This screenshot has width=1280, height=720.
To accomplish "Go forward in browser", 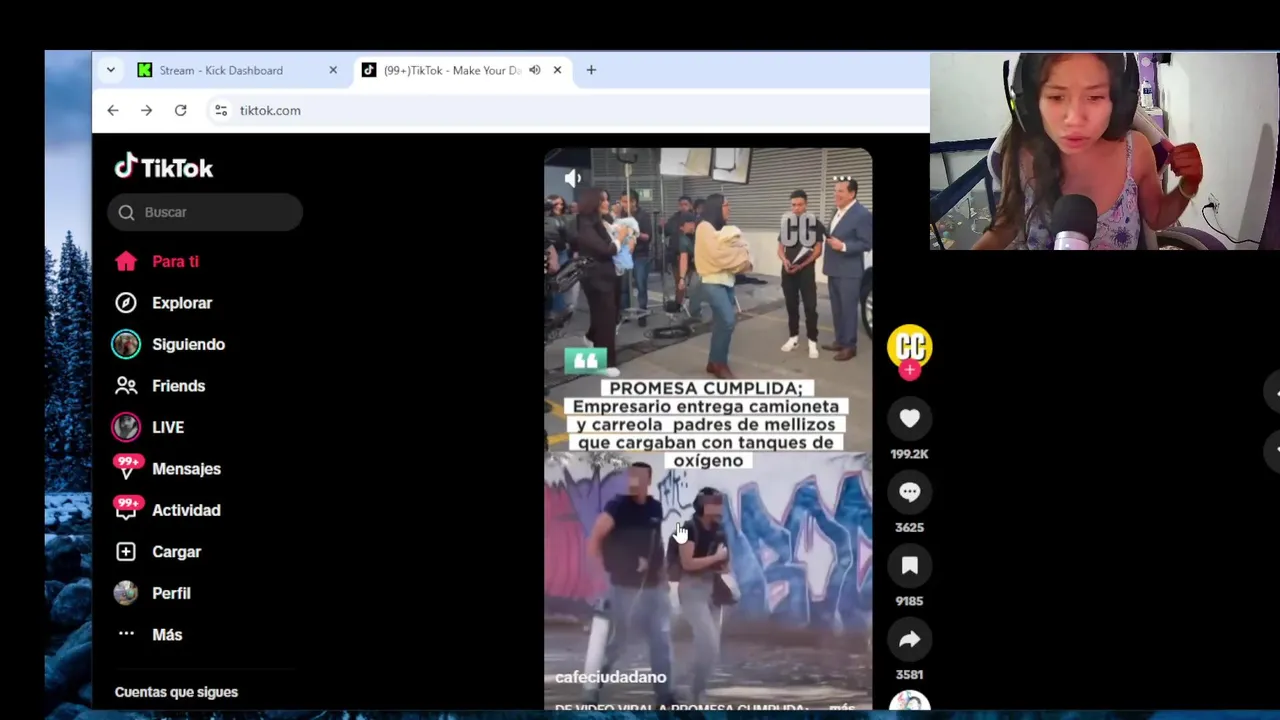I will [x=147, y=110].
